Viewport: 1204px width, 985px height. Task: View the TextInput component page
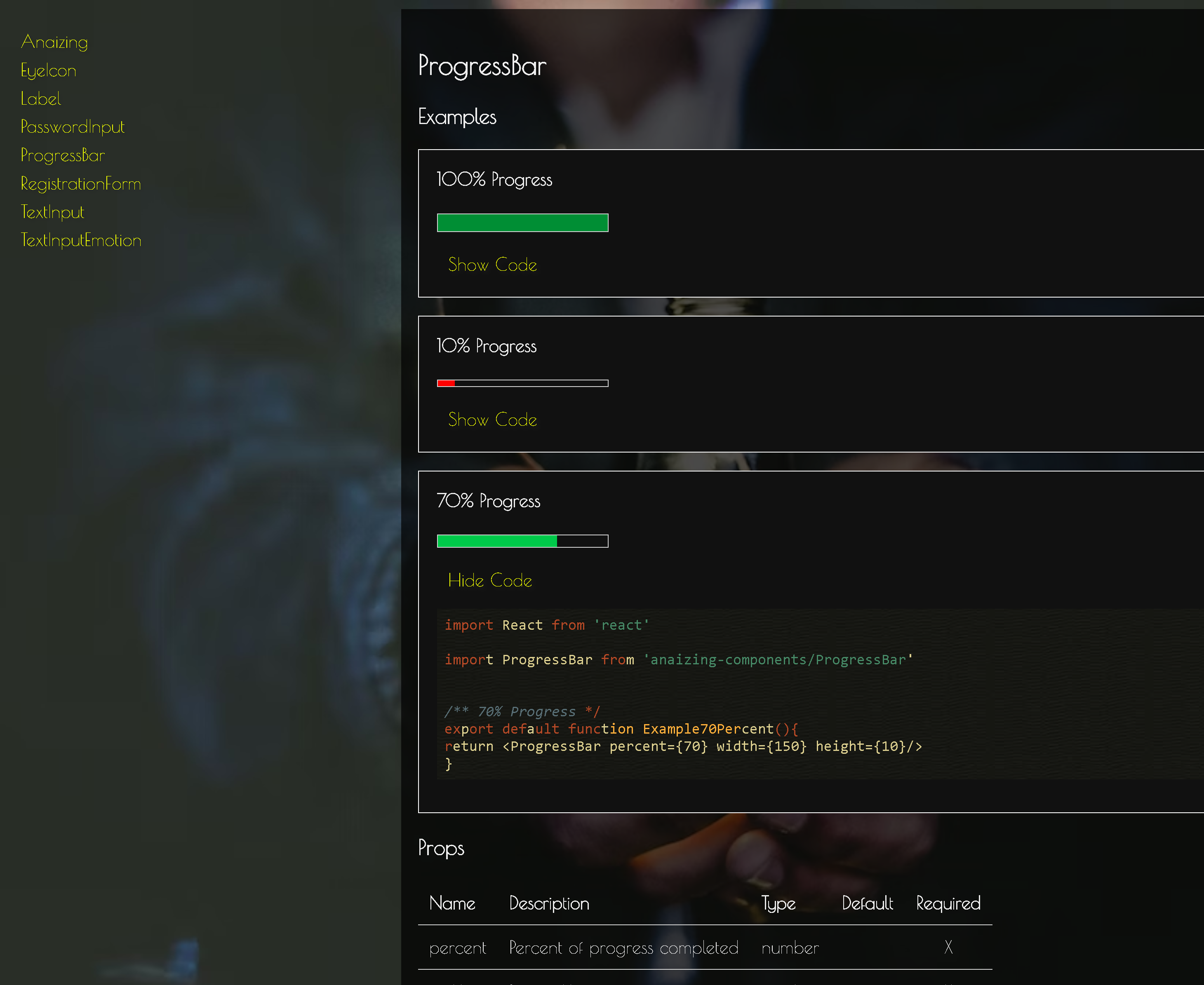(52, 212)
